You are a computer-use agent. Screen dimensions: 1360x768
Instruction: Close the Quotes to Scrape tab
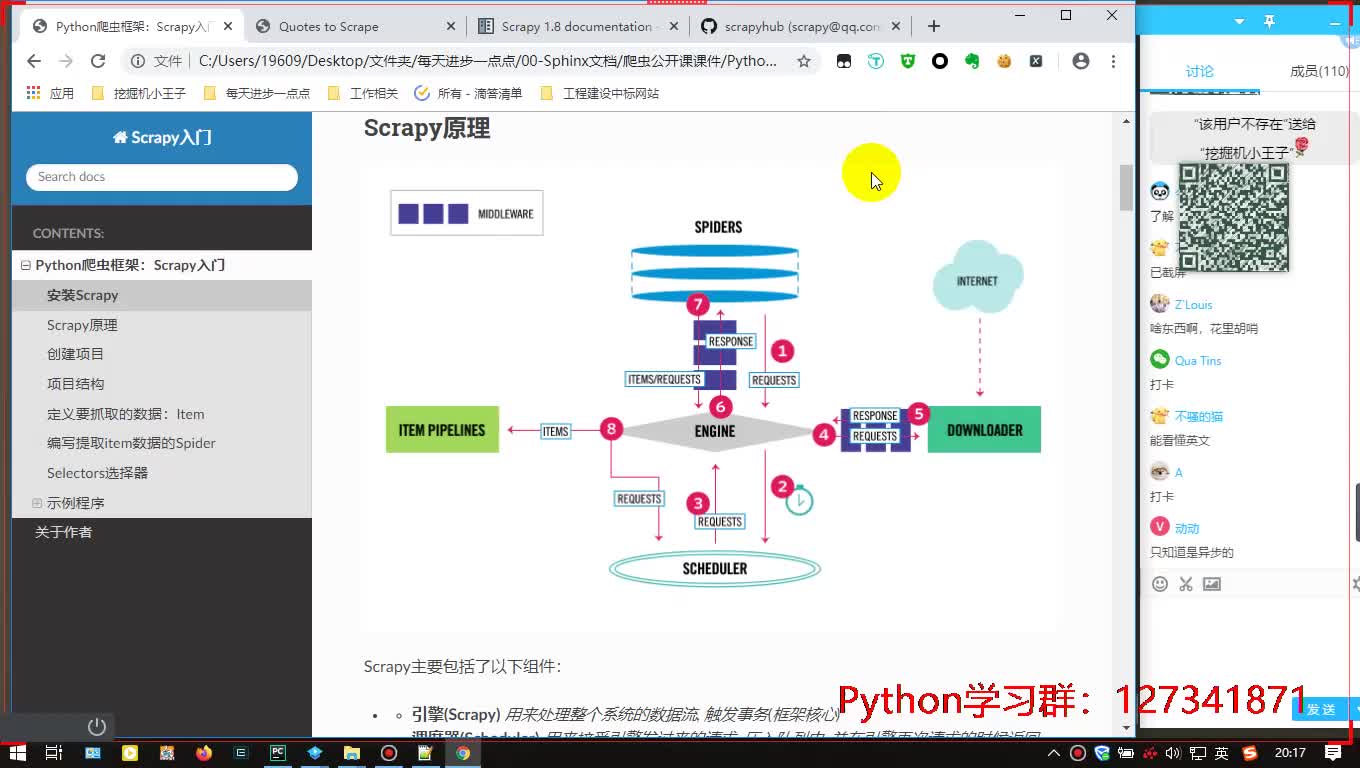[450, 27]
